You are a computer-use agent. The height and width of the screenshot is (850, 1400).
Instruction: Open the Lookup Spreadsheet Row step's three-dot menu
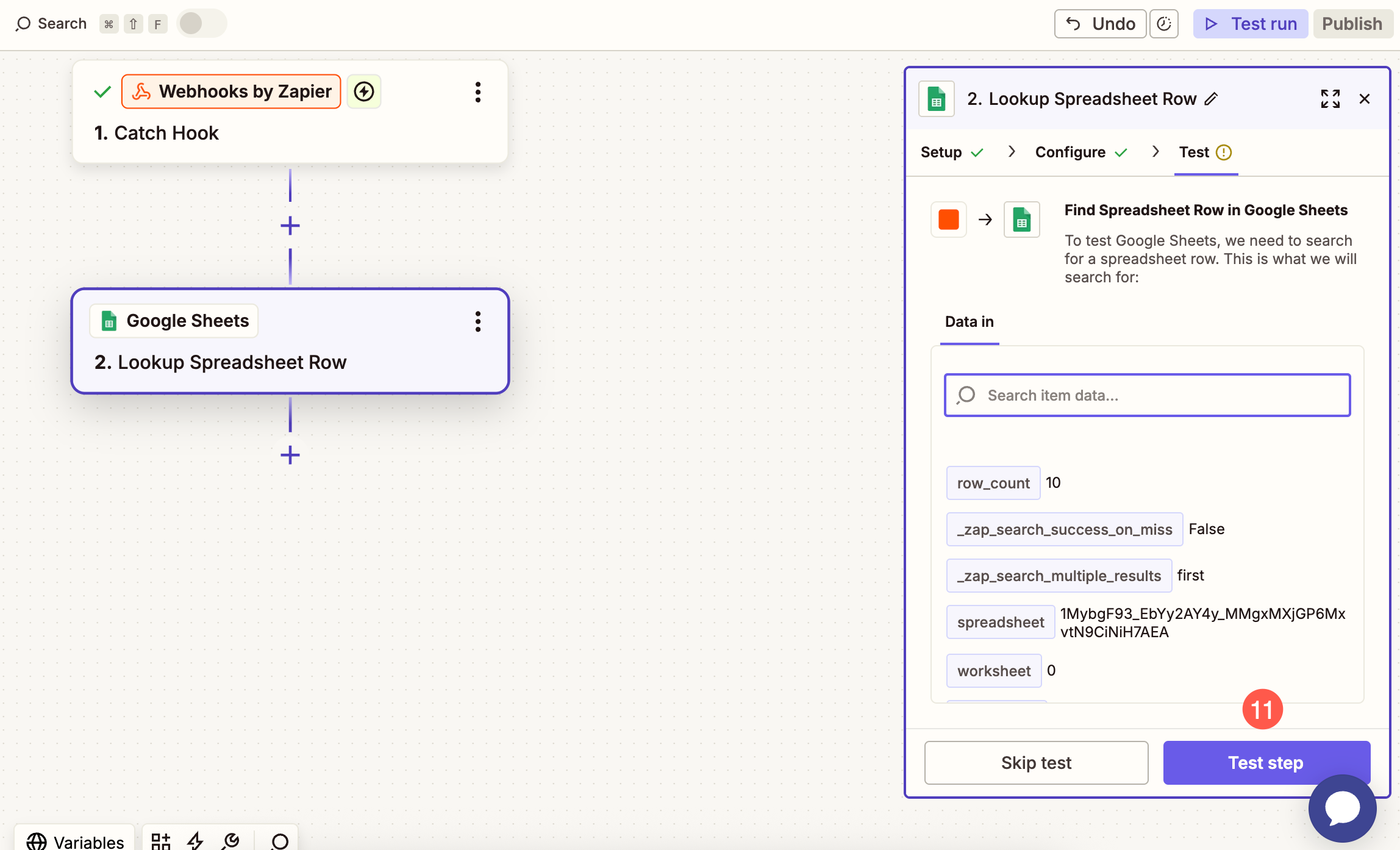(478, 321)
